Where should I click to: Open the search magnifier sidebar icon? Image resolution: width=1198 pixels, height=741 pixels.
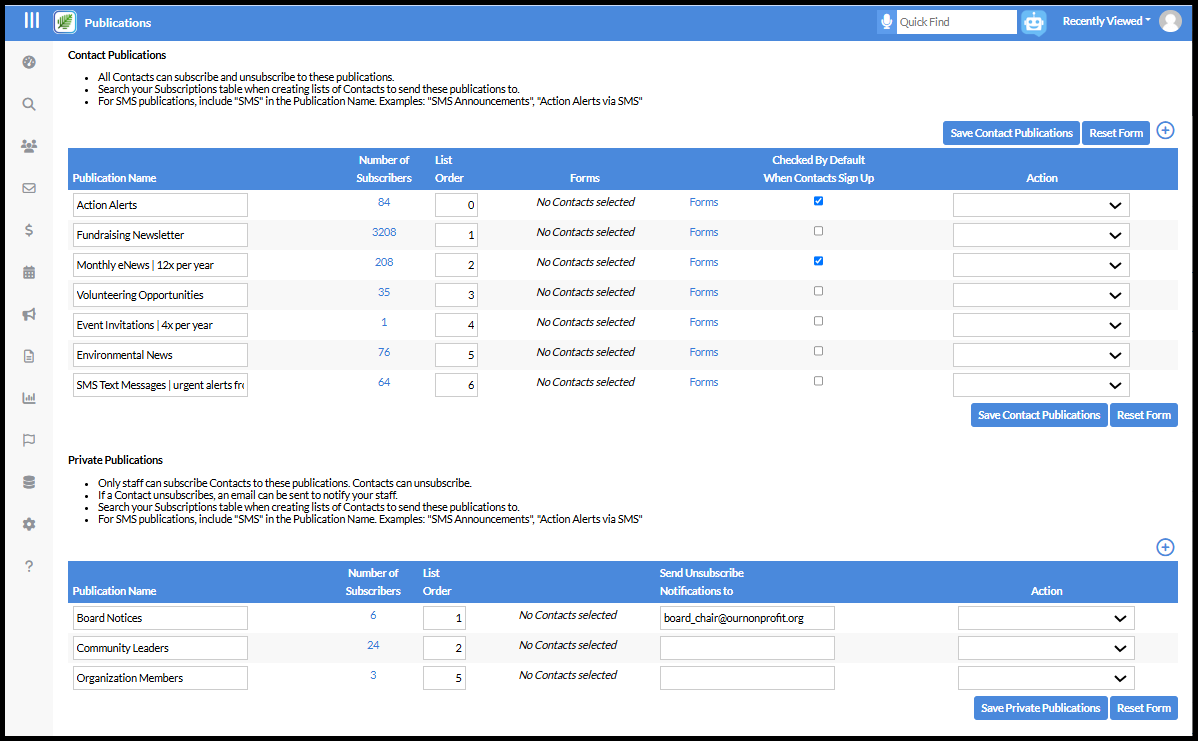click(x=29, y=105)
